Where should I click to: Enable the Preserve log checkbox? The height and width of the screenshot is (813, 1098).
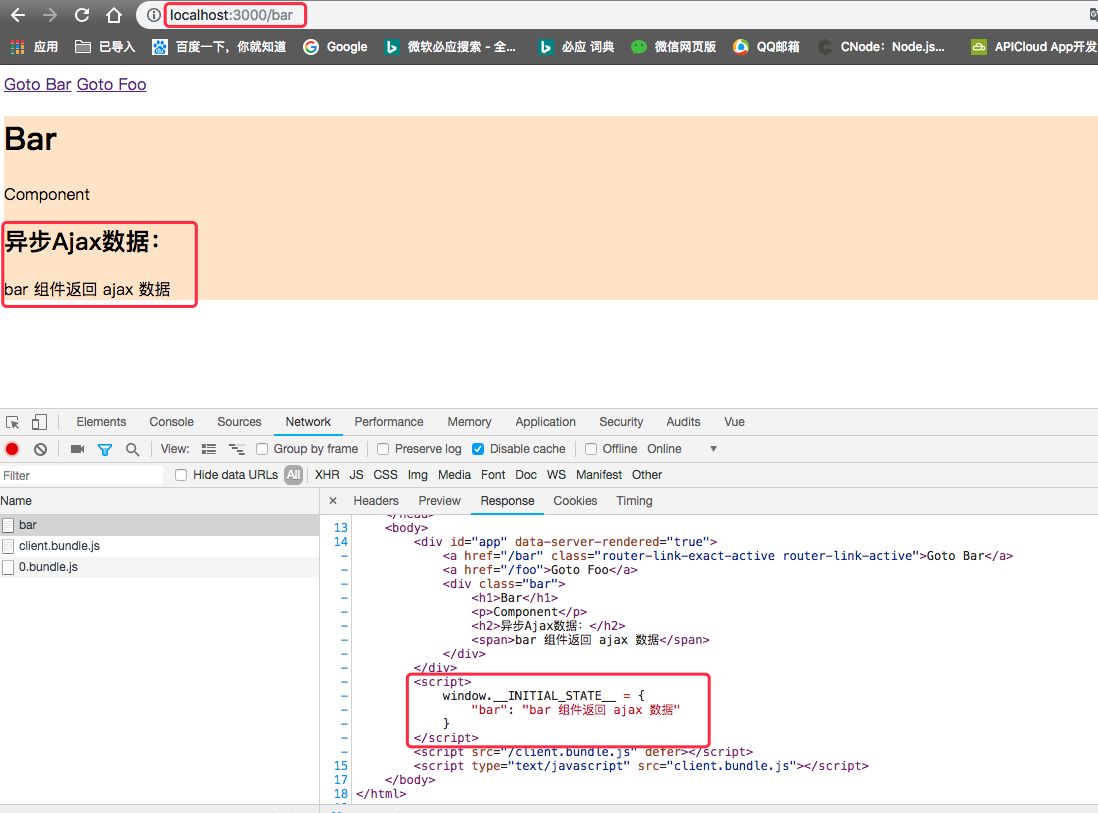[383, 449]
